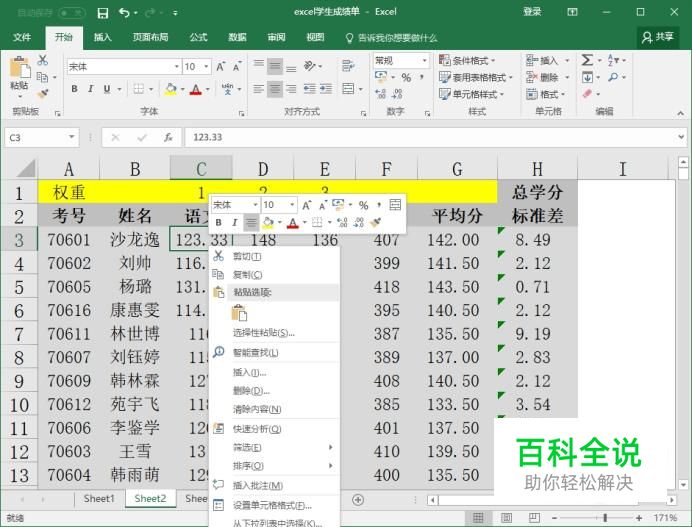Image resolution: width=692 pixels, height=527 pixels.
Task: Click Find and Select magnifier icon
Action: click(613, 78)
